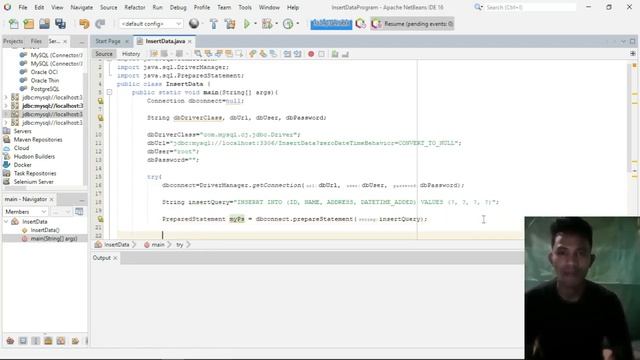Viewport: 640px width, 360px height.
Task: Close the Output panel tab
Action: coord(115,258)
